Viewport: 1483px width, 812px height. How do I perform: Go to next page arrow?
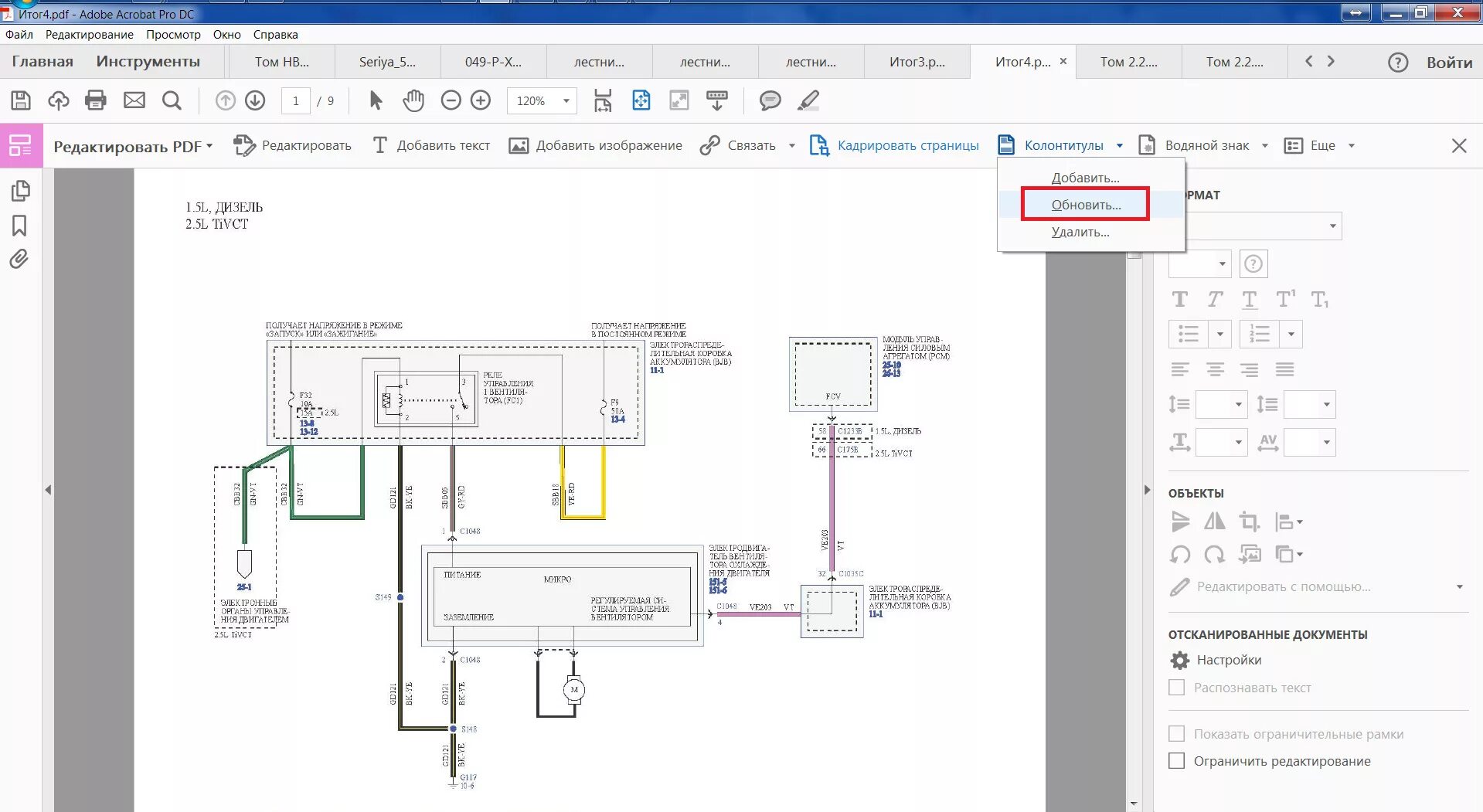[255, 100]
